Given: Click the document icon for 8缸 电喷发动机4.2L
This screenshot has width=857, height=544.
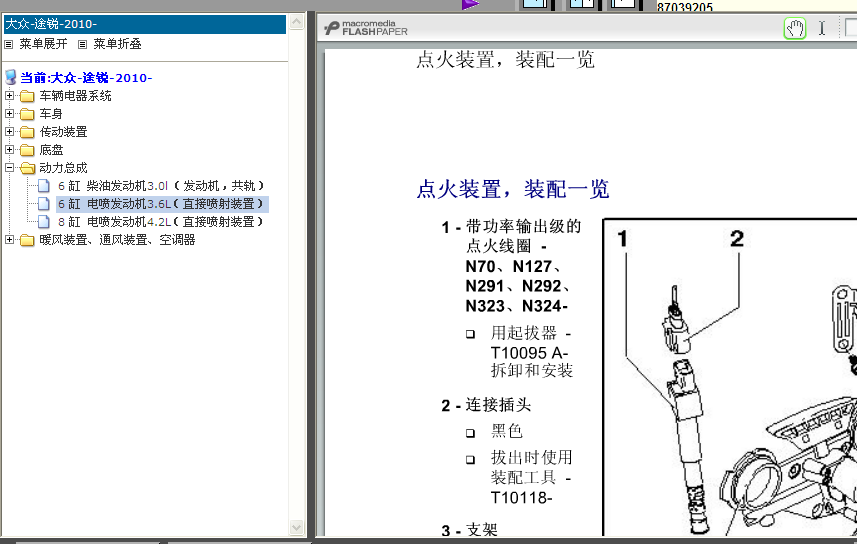Looking at the screenshot, I should (44, 222).
